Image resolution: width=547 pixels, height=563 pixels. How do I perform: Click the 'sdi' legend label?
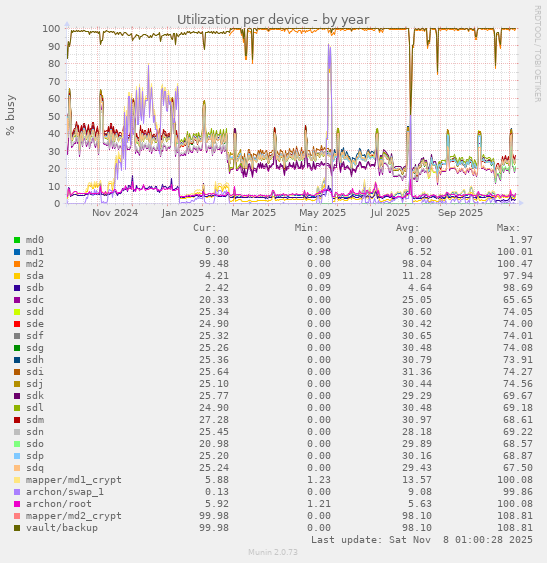[34, 372]
